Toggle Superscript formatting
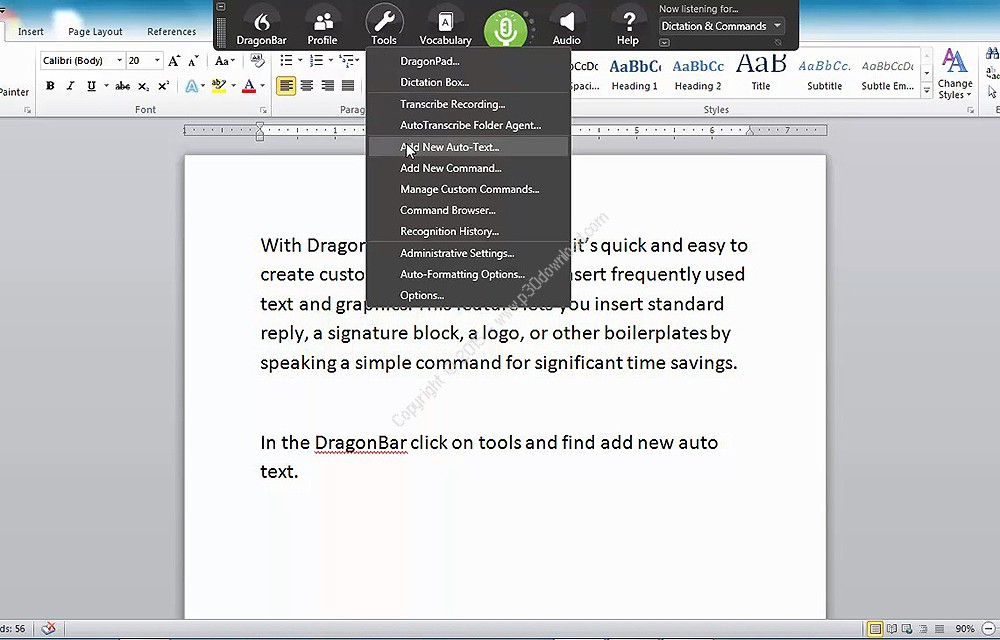 (x=164, y=86)
